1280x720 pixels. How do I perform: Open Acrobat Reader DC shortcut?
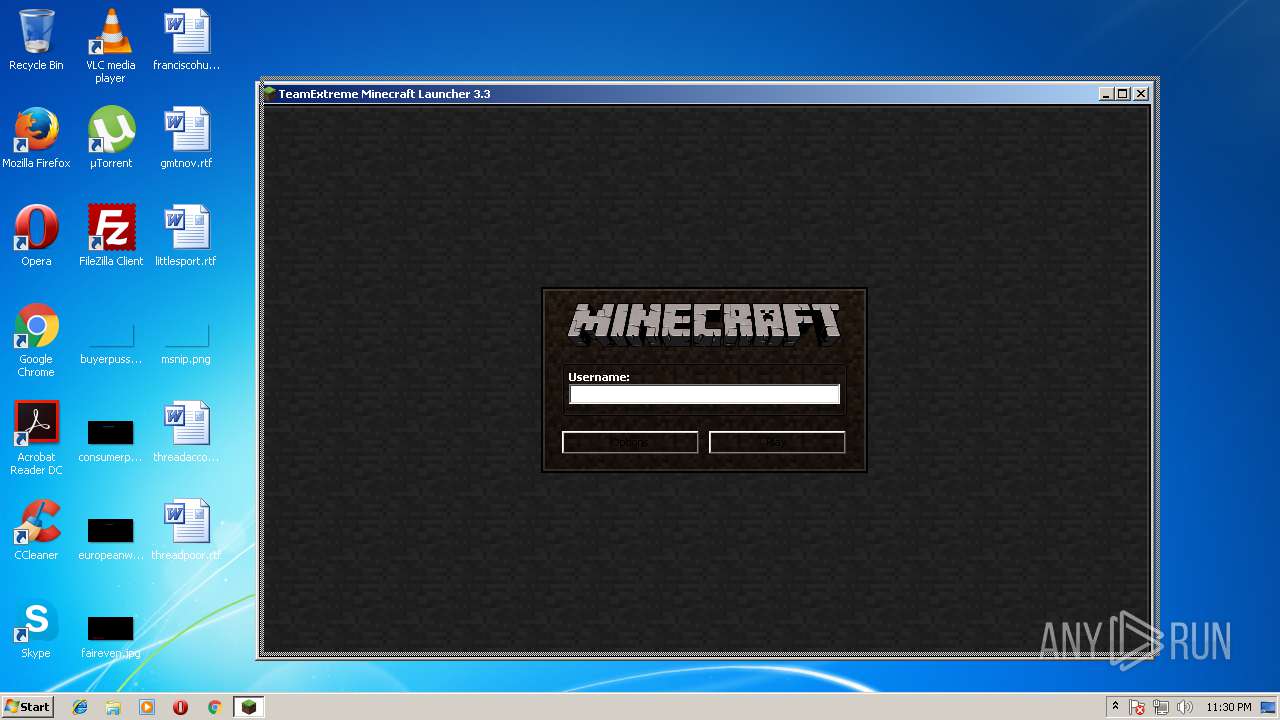pos(36,438)
